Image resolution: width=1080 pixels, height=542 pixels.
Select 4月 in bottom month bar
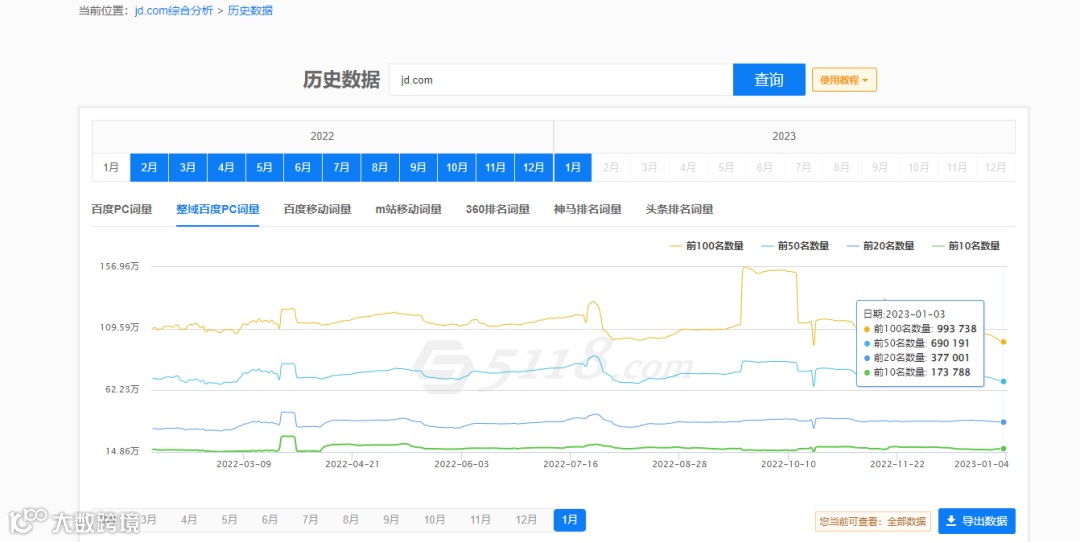[189, 520]
